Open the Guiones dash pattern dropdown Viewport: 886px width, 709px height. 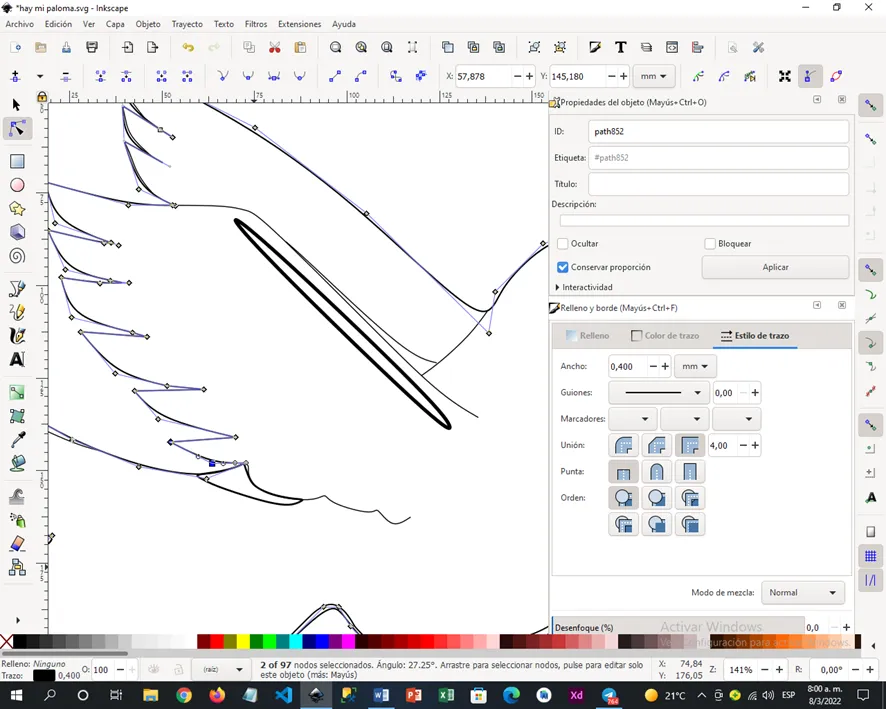click(658, 393)
